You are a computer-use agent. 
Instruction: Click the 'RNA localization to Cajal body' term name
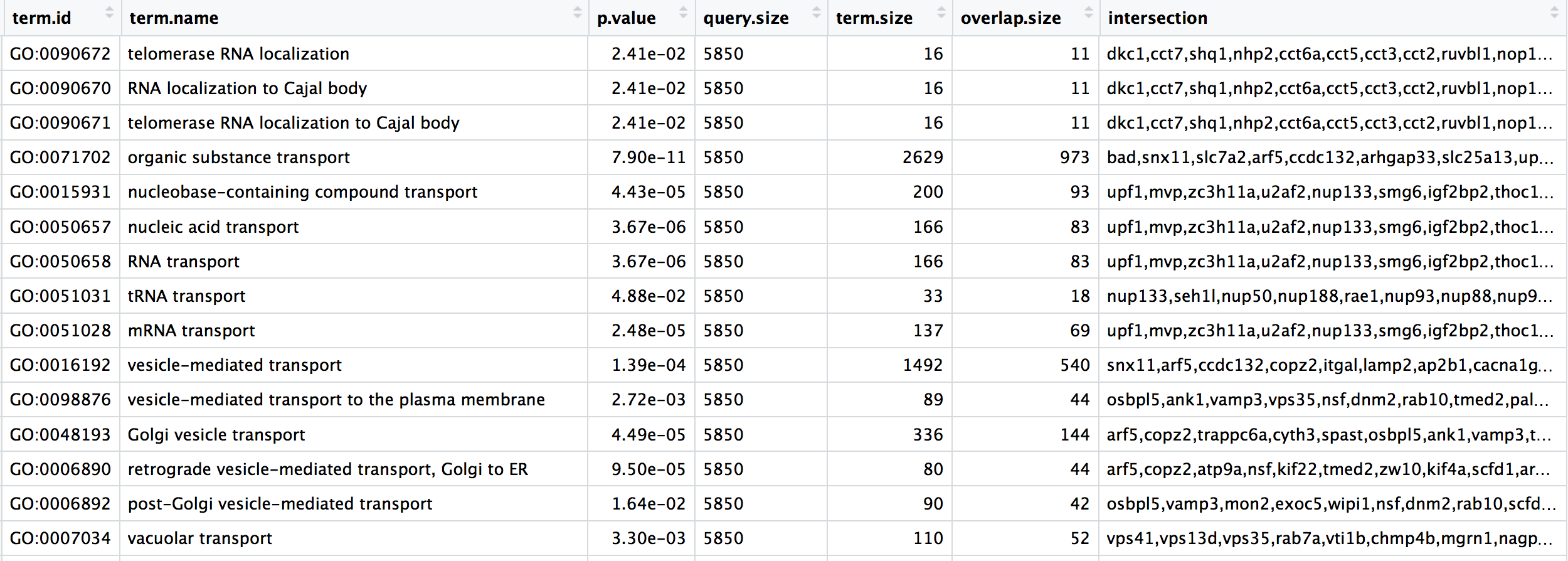click(247, 88)
